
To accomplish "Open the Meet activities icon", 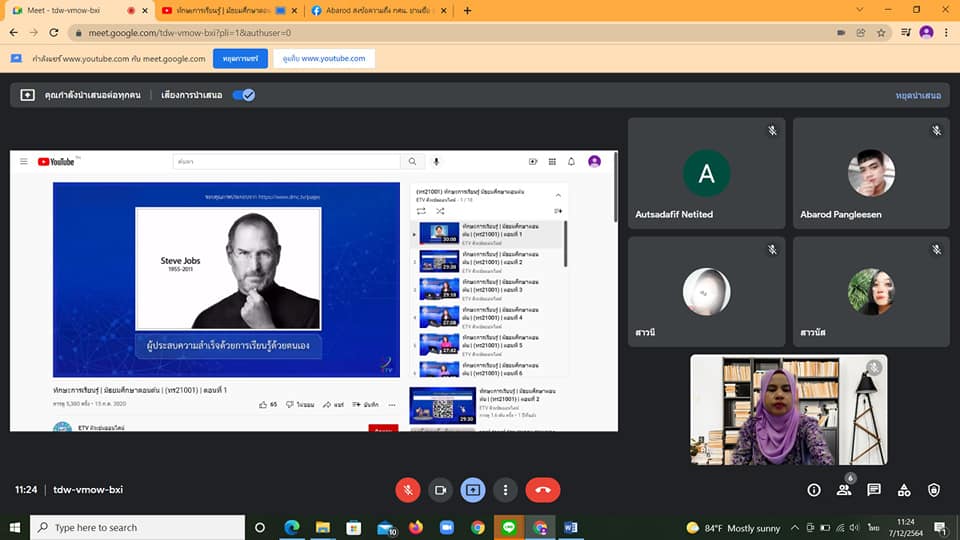I will pos(904,490).
